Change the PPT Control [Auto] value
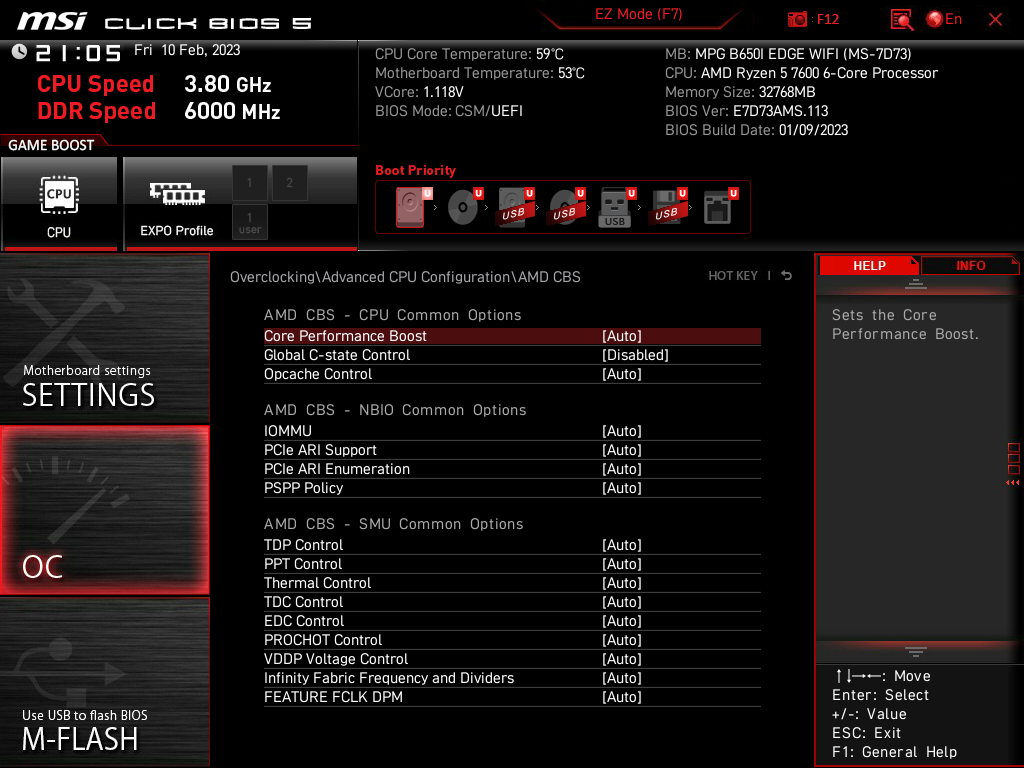 pyautogui.click(x=622, y=564)
